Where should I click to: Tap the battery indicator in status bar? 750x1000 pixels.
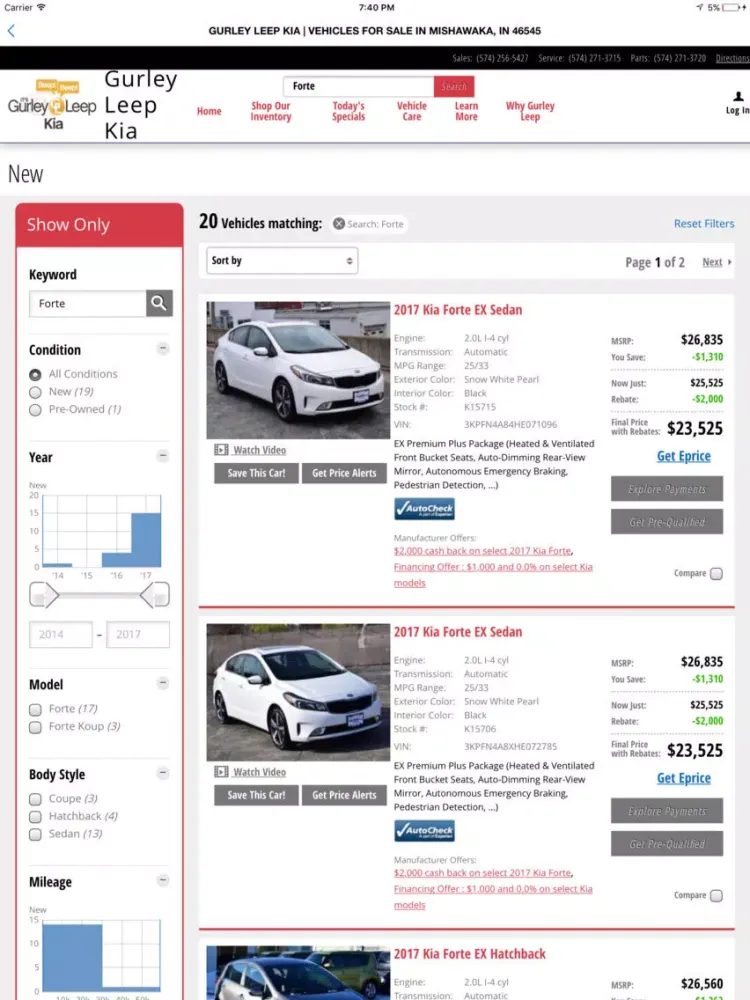[x=731, y=8]
